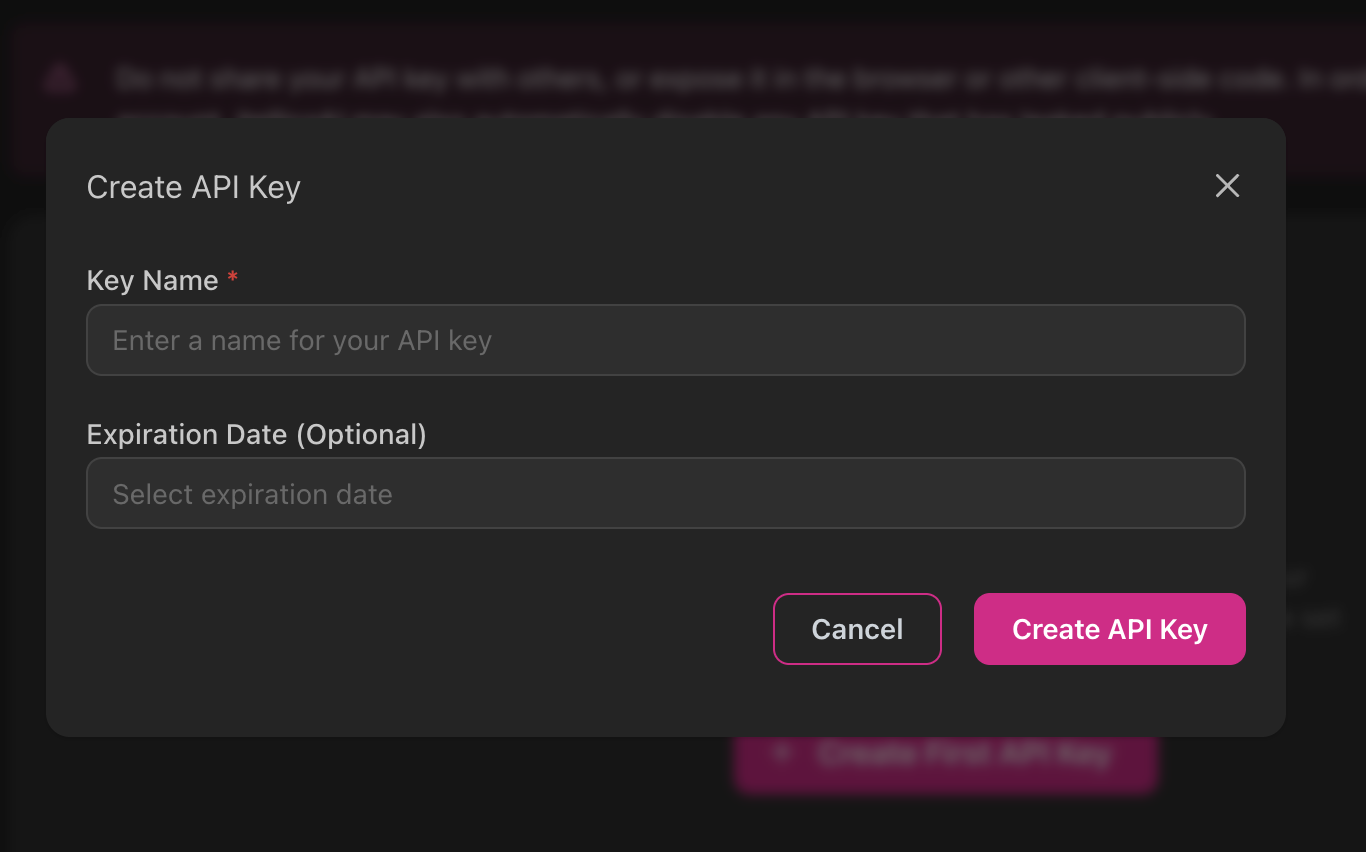This screenshot has width=1366, height=852.
Task: Click the alert icon near the API key warning
Action: tap(60, 78)
